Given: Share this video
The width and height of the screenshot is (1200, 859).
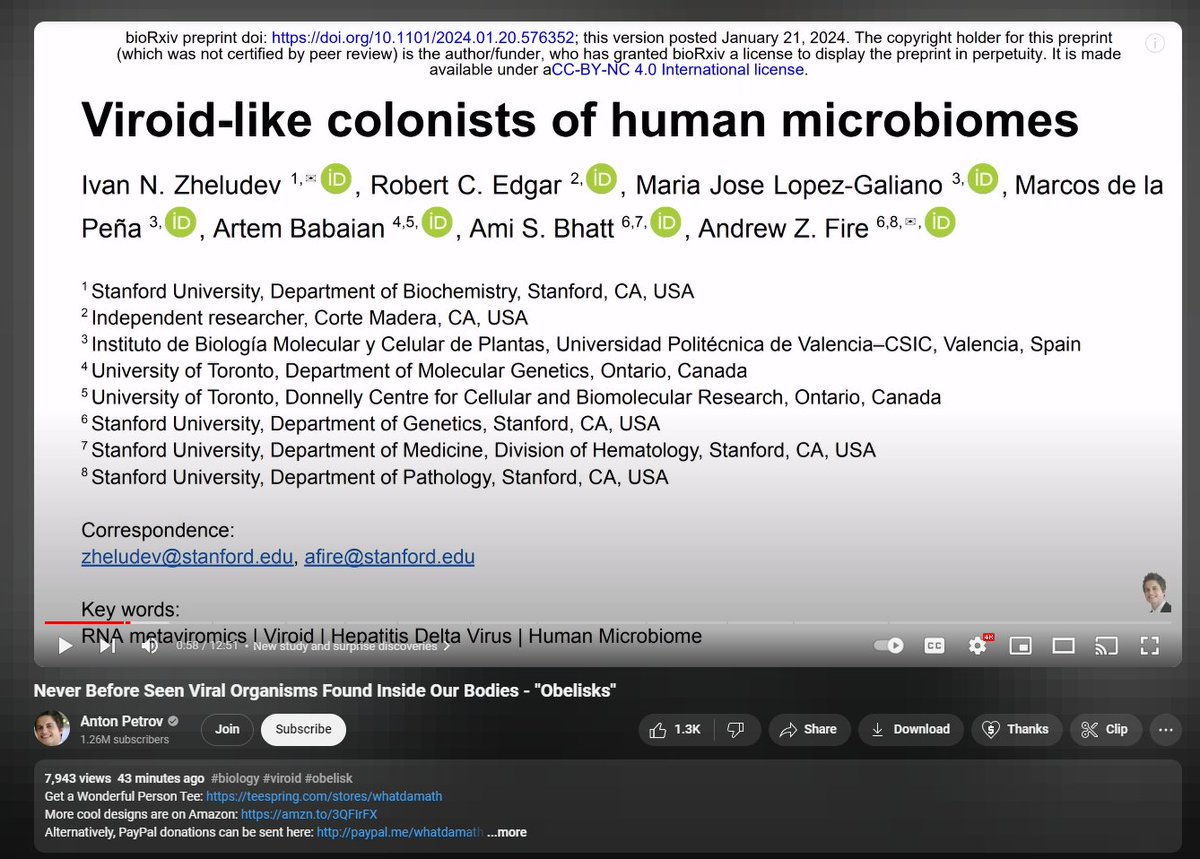Looking at the screenshot, I should [x=808, y=729].
